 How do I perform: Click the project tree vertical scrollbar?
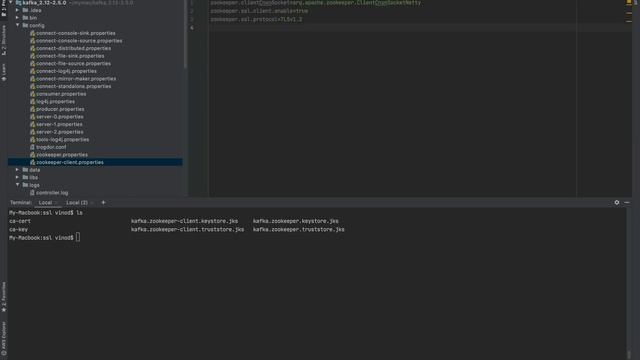[x=185, y=34]
